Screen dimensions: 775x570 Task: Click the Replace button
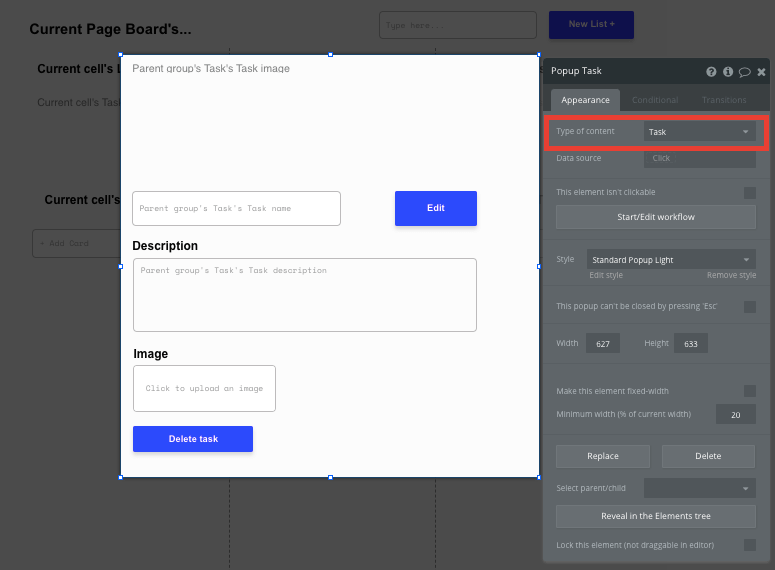tap(603, 456)
